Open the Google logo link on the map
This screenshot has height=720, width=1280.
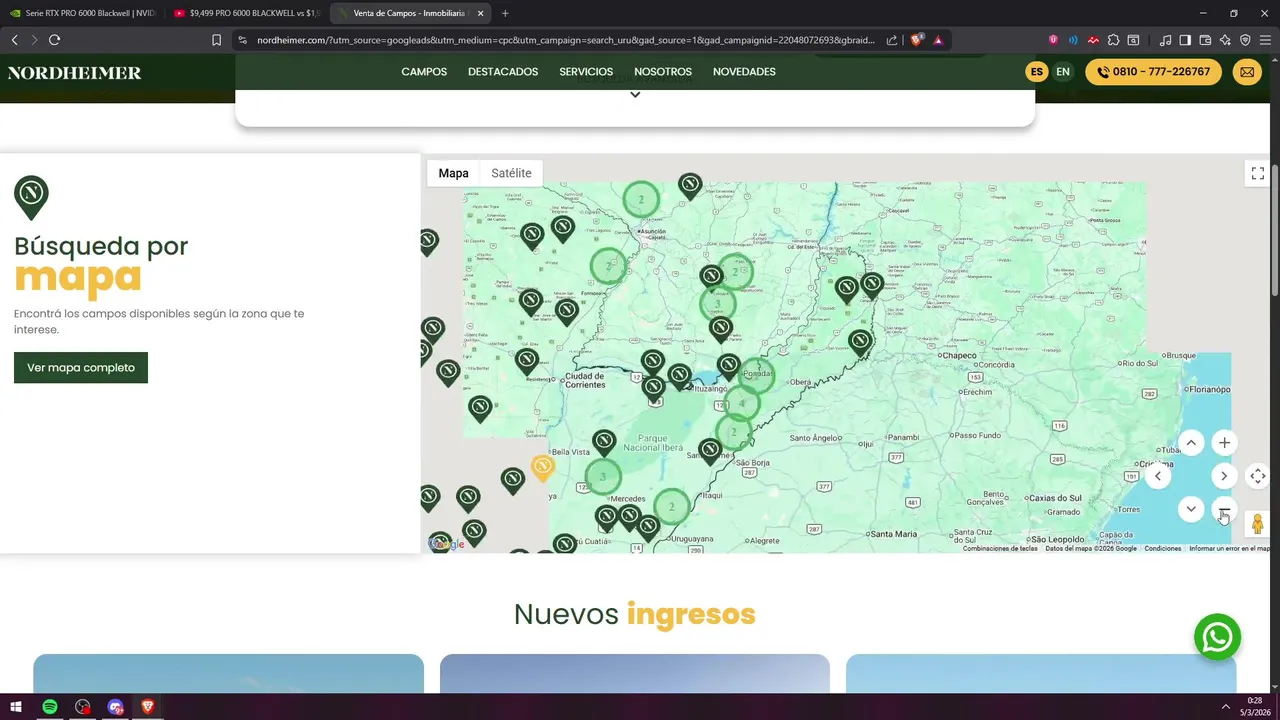point(447,544)
